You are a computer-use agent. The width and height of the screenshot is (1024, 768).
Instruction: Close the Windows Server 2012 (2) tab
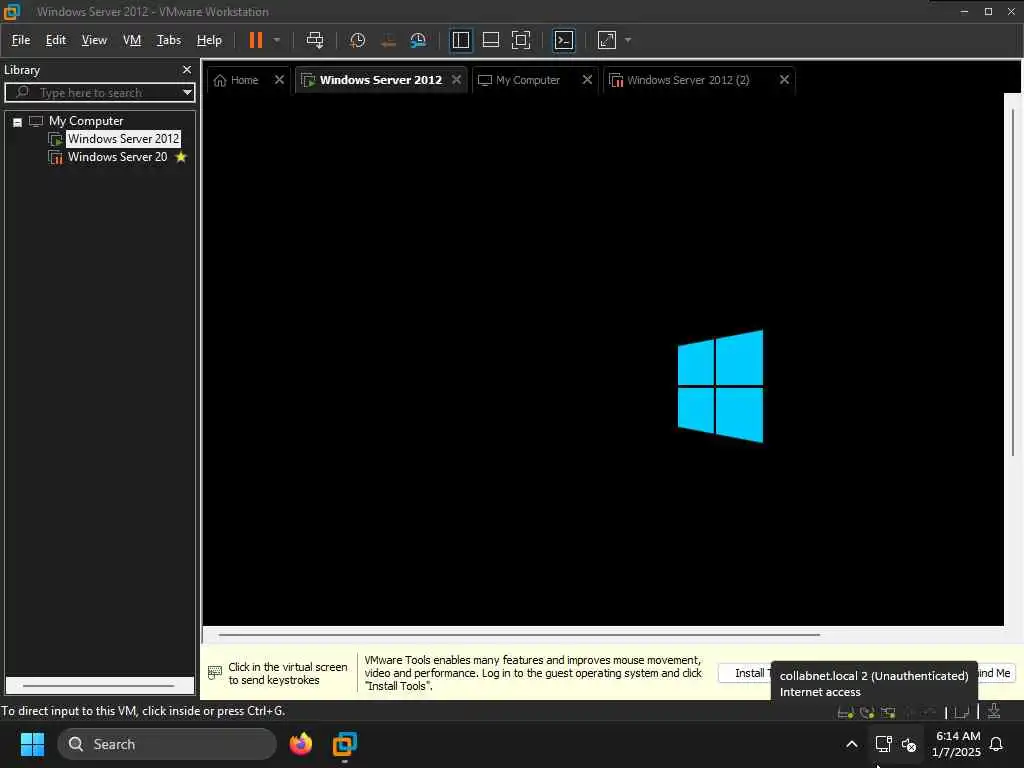784,80
